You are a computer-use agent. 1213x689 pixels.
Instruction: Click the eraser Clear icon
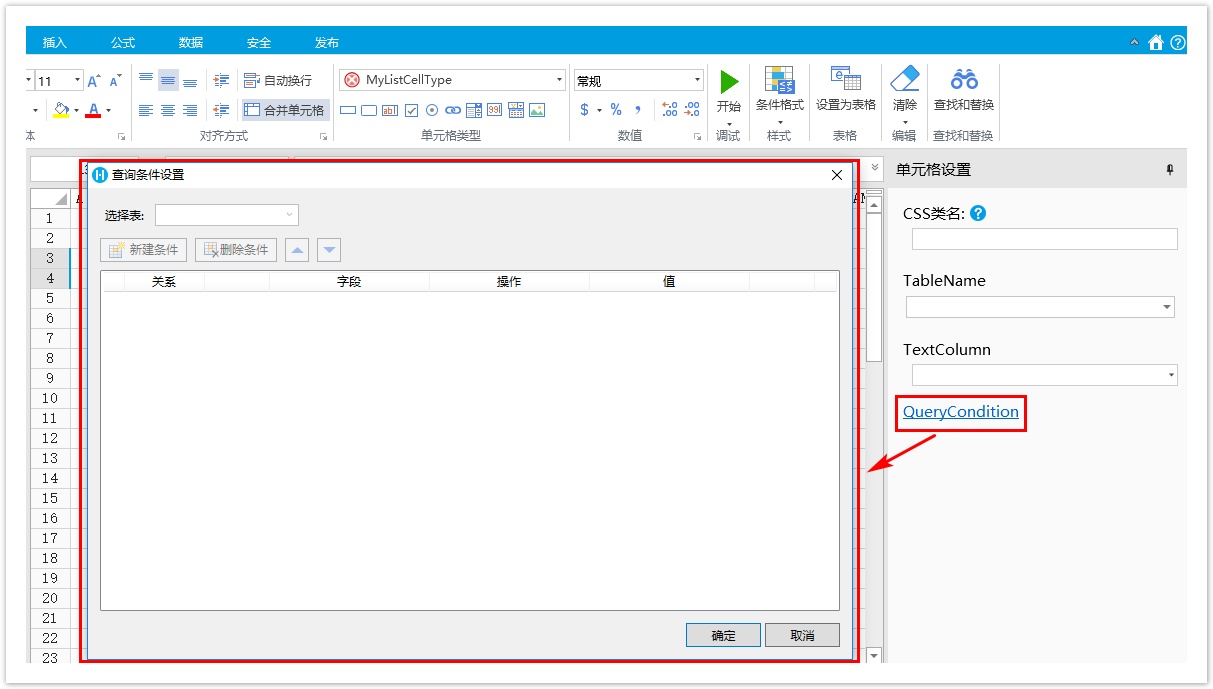904,80
